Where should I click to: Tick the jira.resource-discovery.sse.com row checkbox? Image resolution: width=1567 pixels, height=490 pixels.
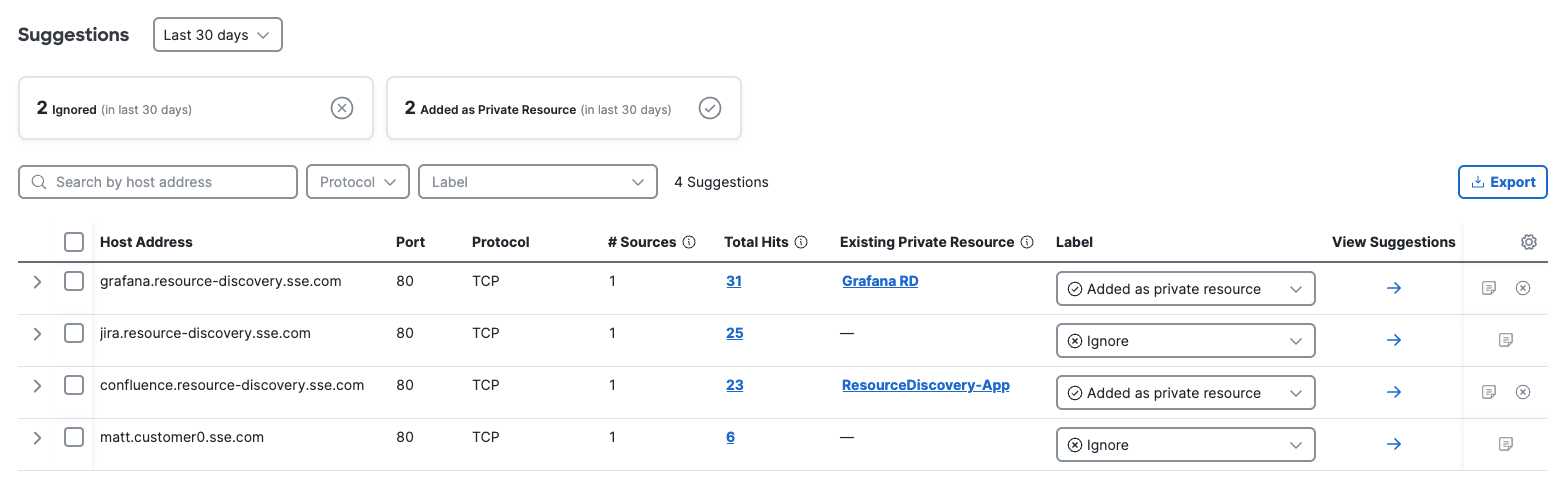pos(74,333)
